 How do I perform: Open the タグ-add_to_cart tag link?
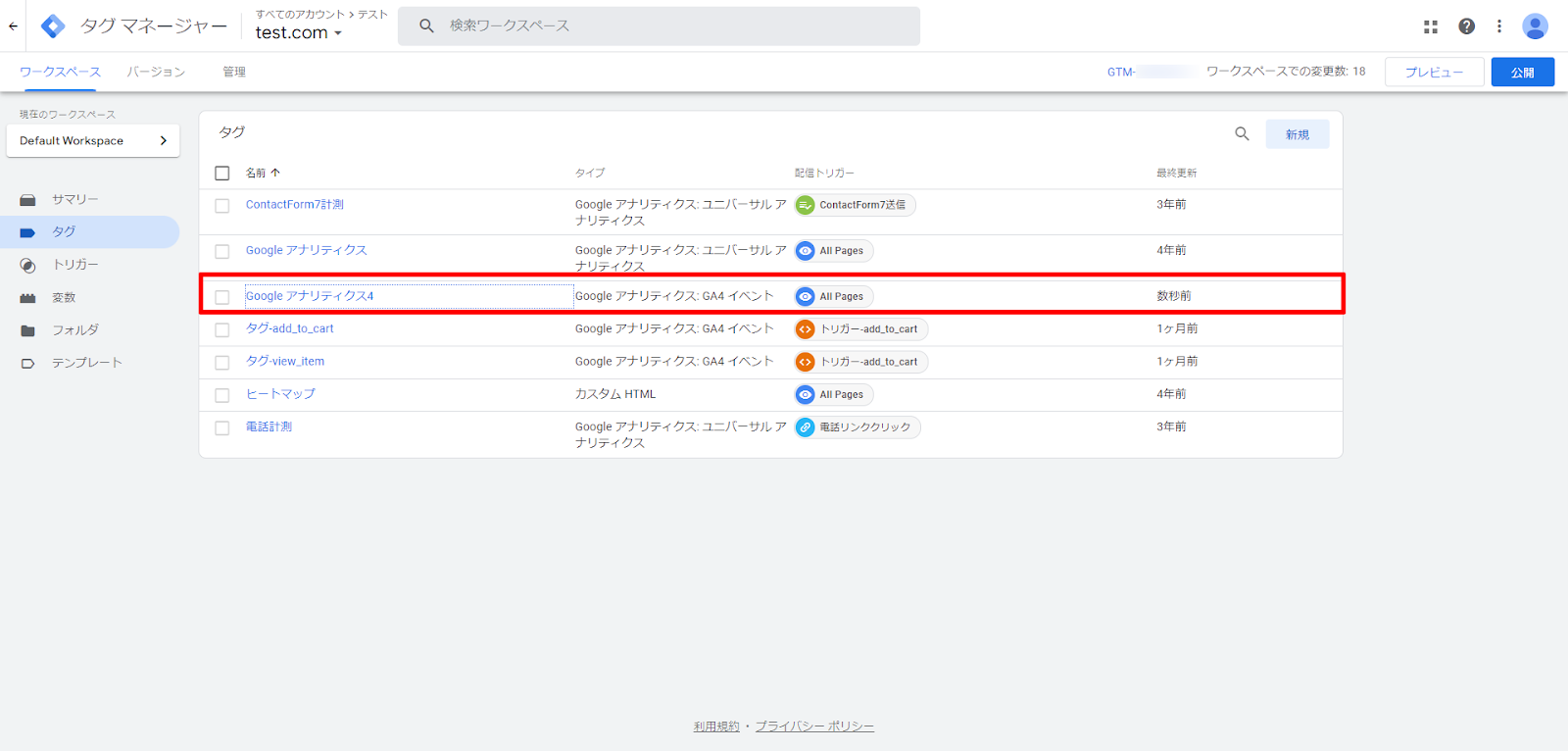click(290, 328)
